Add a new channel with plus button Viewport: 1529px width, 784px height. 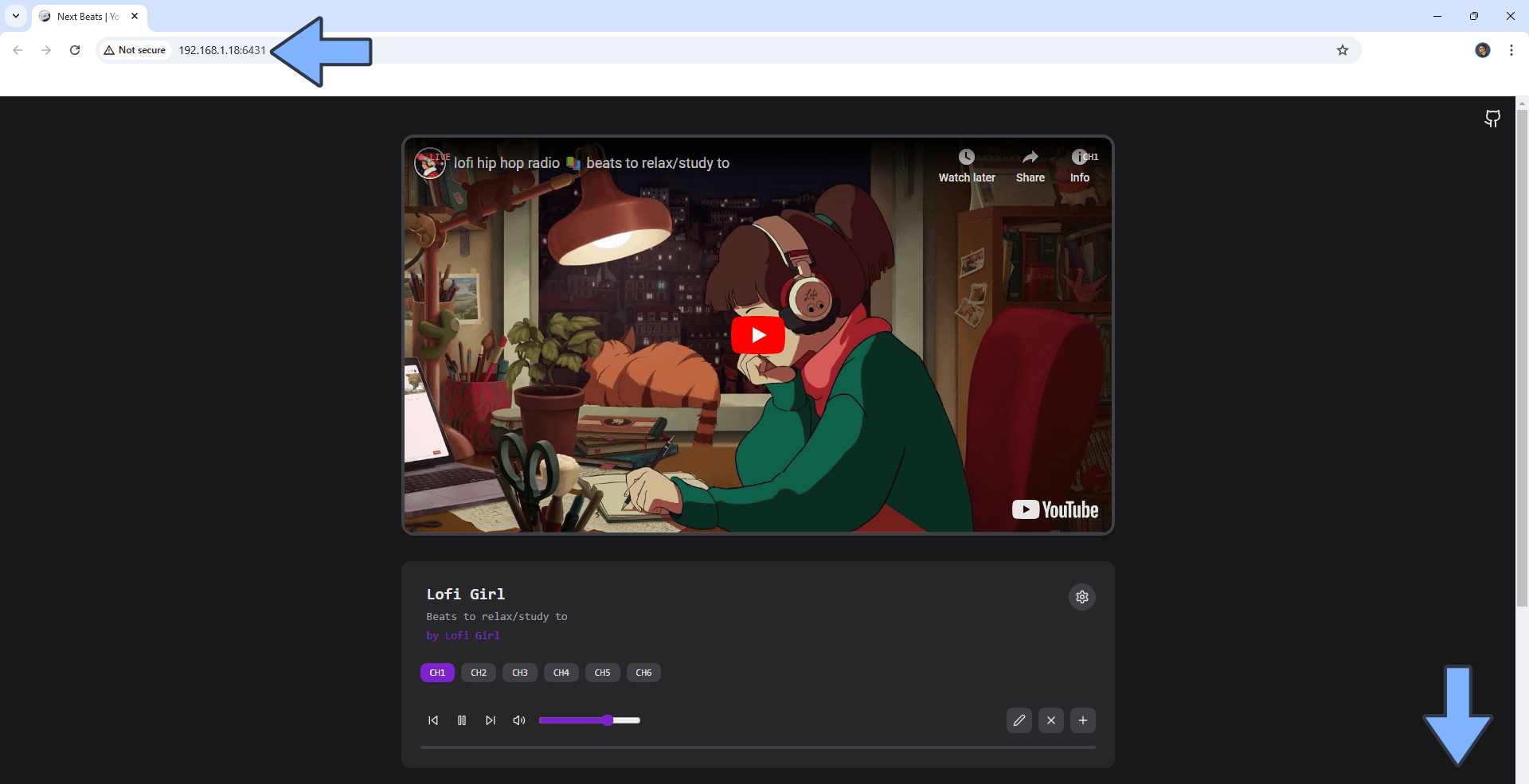1083,720
